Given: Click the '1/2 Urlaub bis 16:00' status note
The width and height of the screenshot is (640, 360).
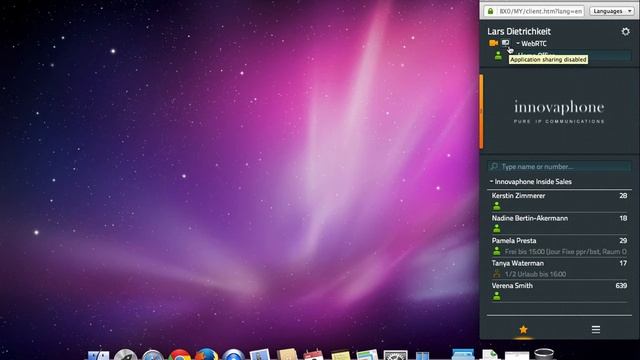Looking at the screenshot, I should tap(535, 274).
